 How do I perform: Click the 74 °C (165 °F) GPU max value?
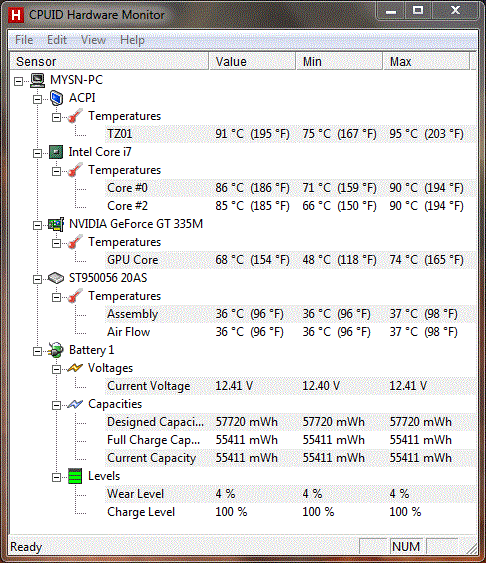click(x=426, y=260)
